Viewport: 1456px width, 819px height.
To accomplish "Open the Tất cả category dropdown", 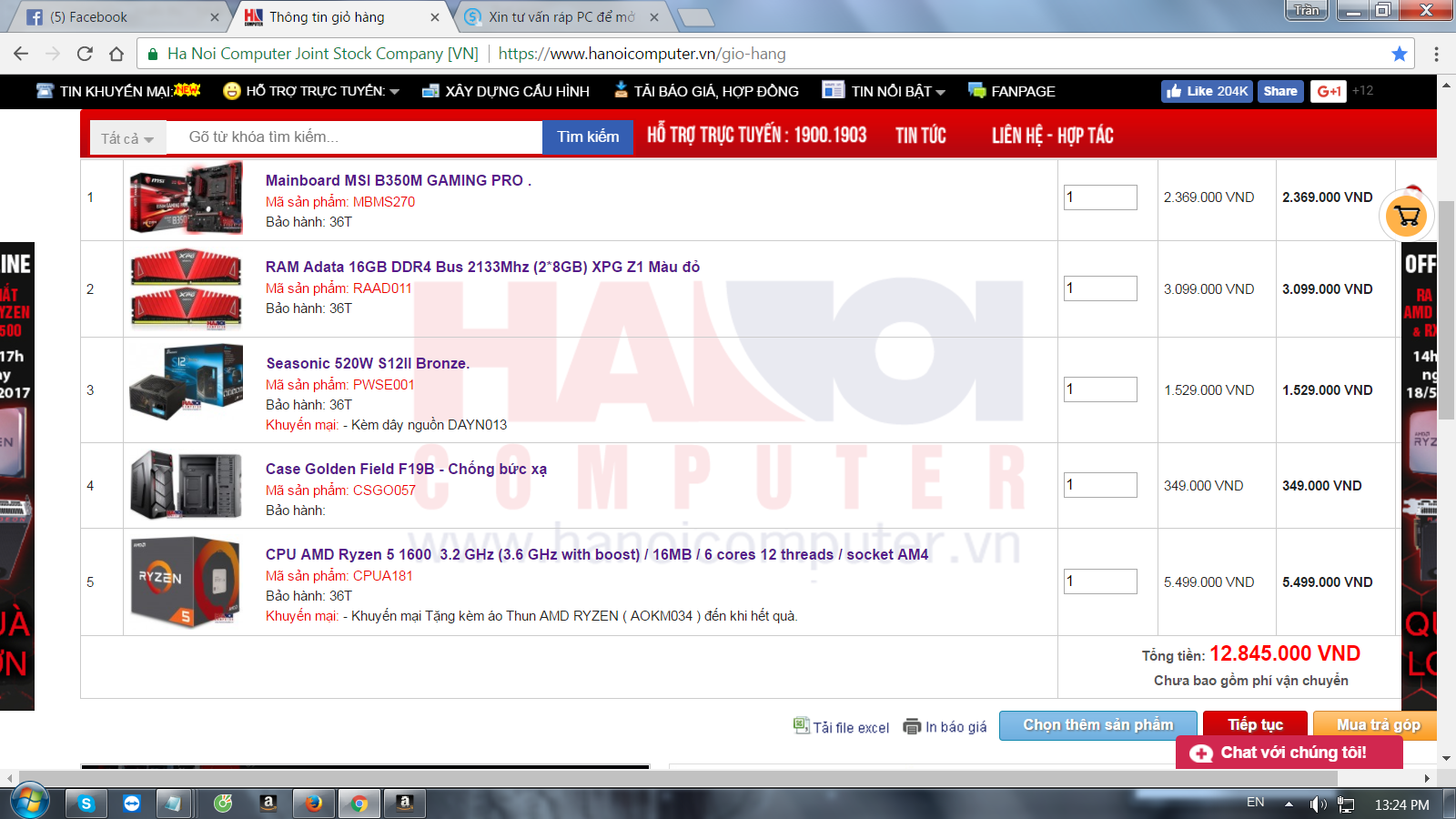I will click(127, 138).
